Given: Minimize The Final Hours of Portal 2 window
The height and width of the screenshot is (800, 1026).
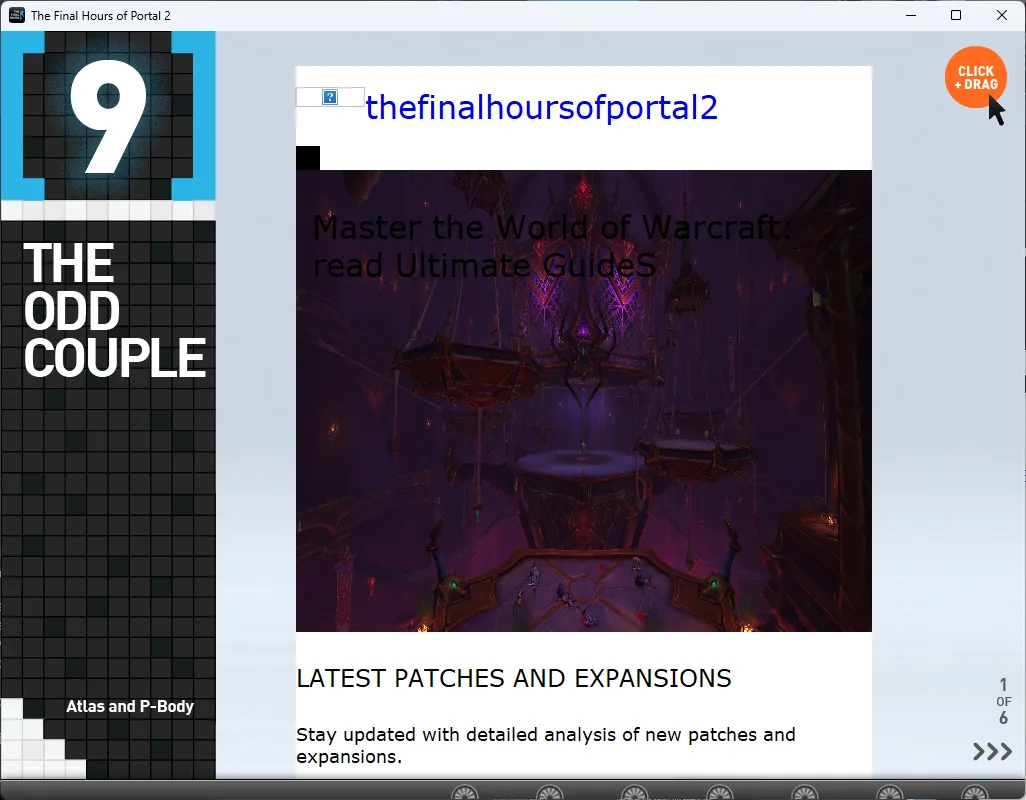Looking at the screenshot, I should point(911,15).
